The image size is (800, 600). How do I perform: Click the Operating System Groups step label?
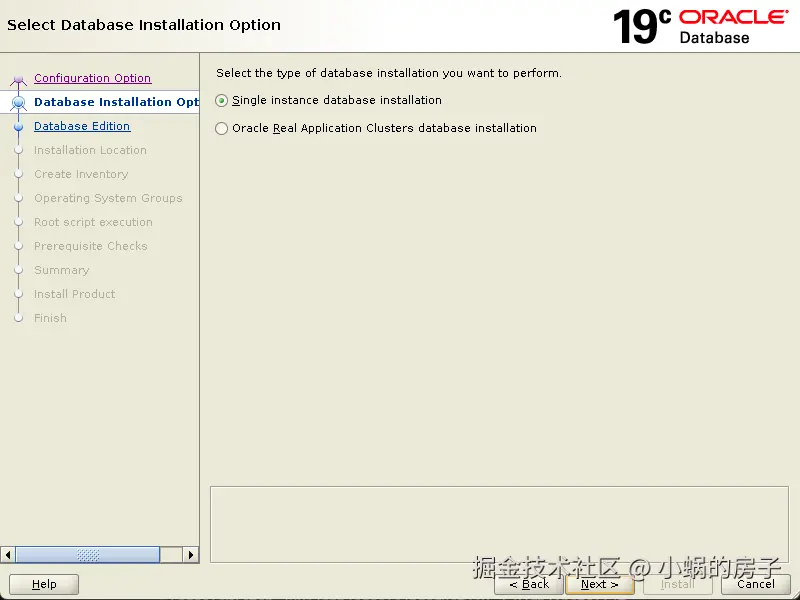(x=108, y=198)
